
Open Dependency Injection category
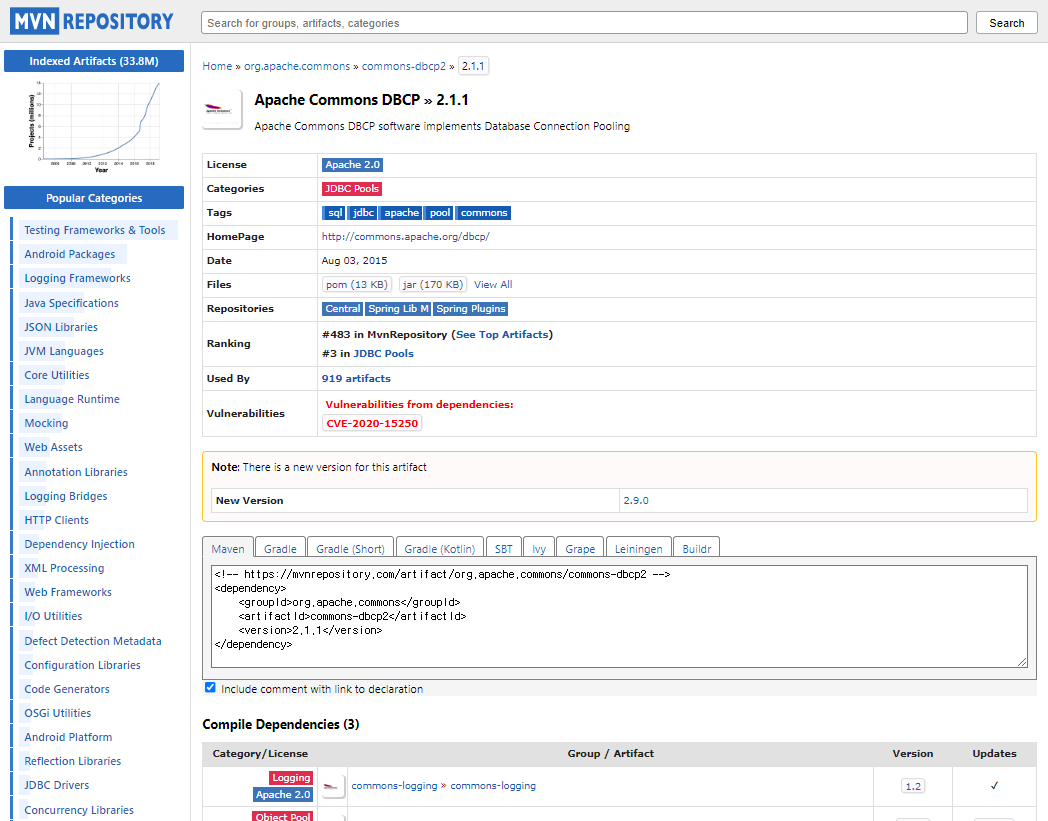pos(80,544)
